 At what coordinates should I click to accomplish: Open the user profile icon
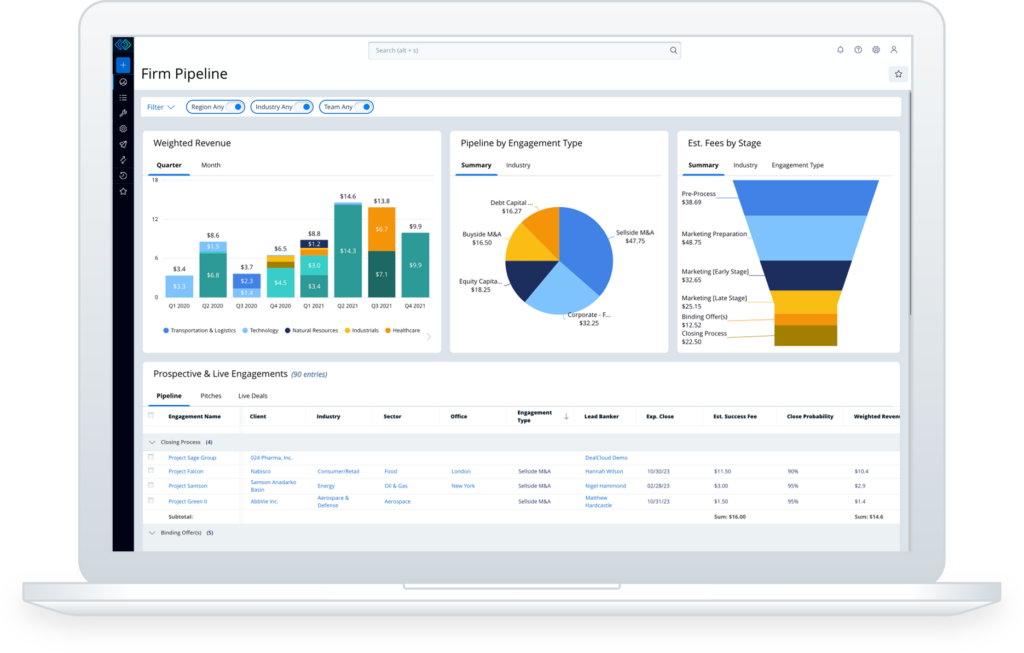coord(894,50)
